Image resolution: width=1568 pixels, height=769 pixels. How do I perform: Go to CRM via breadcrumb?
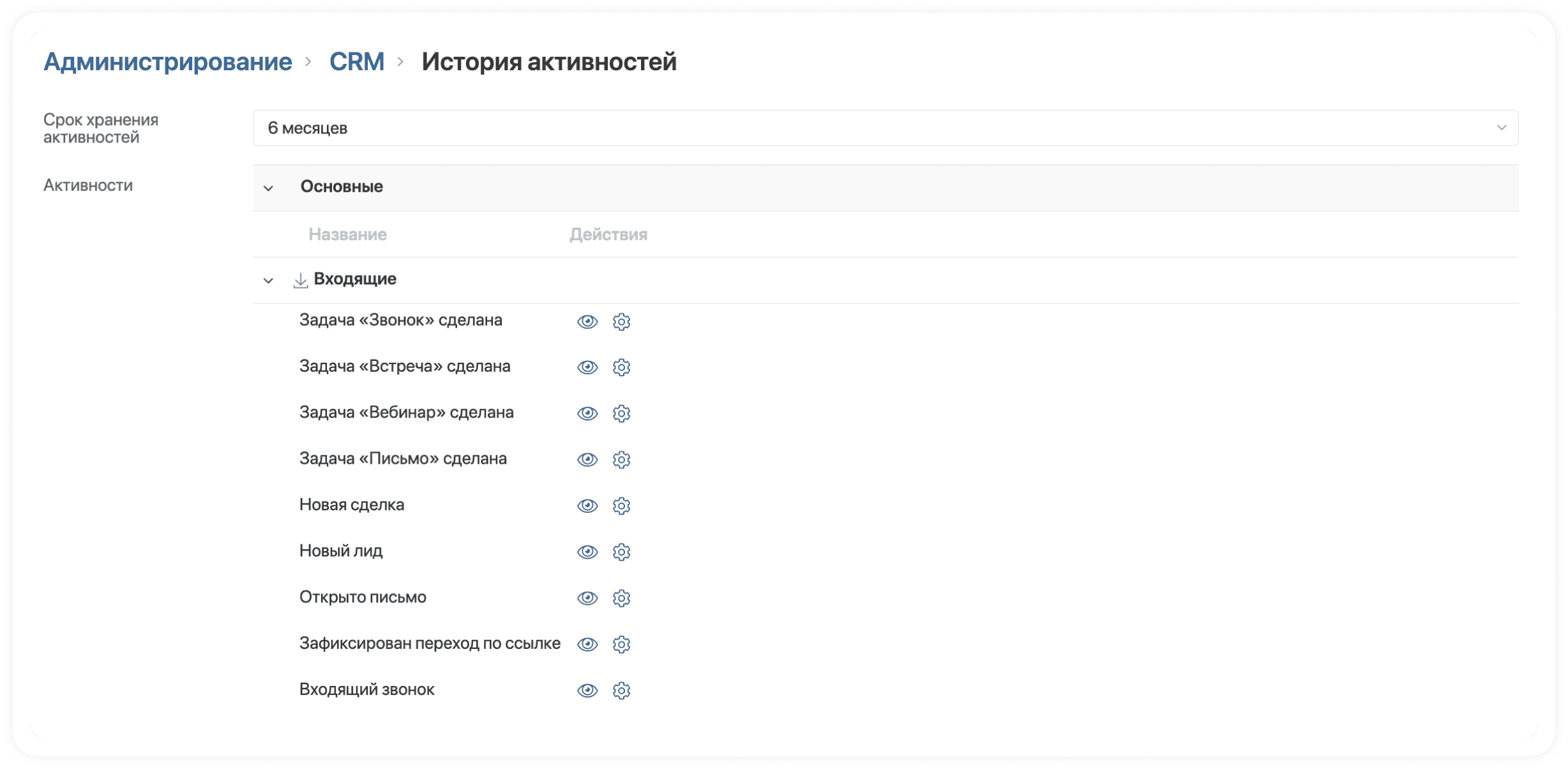(356, 61)
